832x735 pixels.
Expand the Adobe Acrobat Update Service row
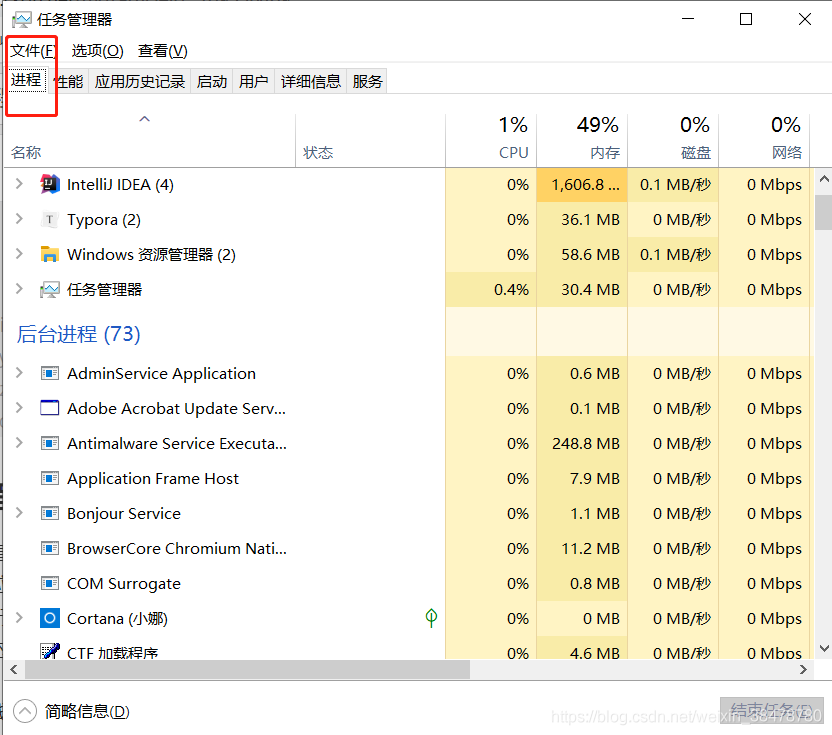tap(19, 408)
